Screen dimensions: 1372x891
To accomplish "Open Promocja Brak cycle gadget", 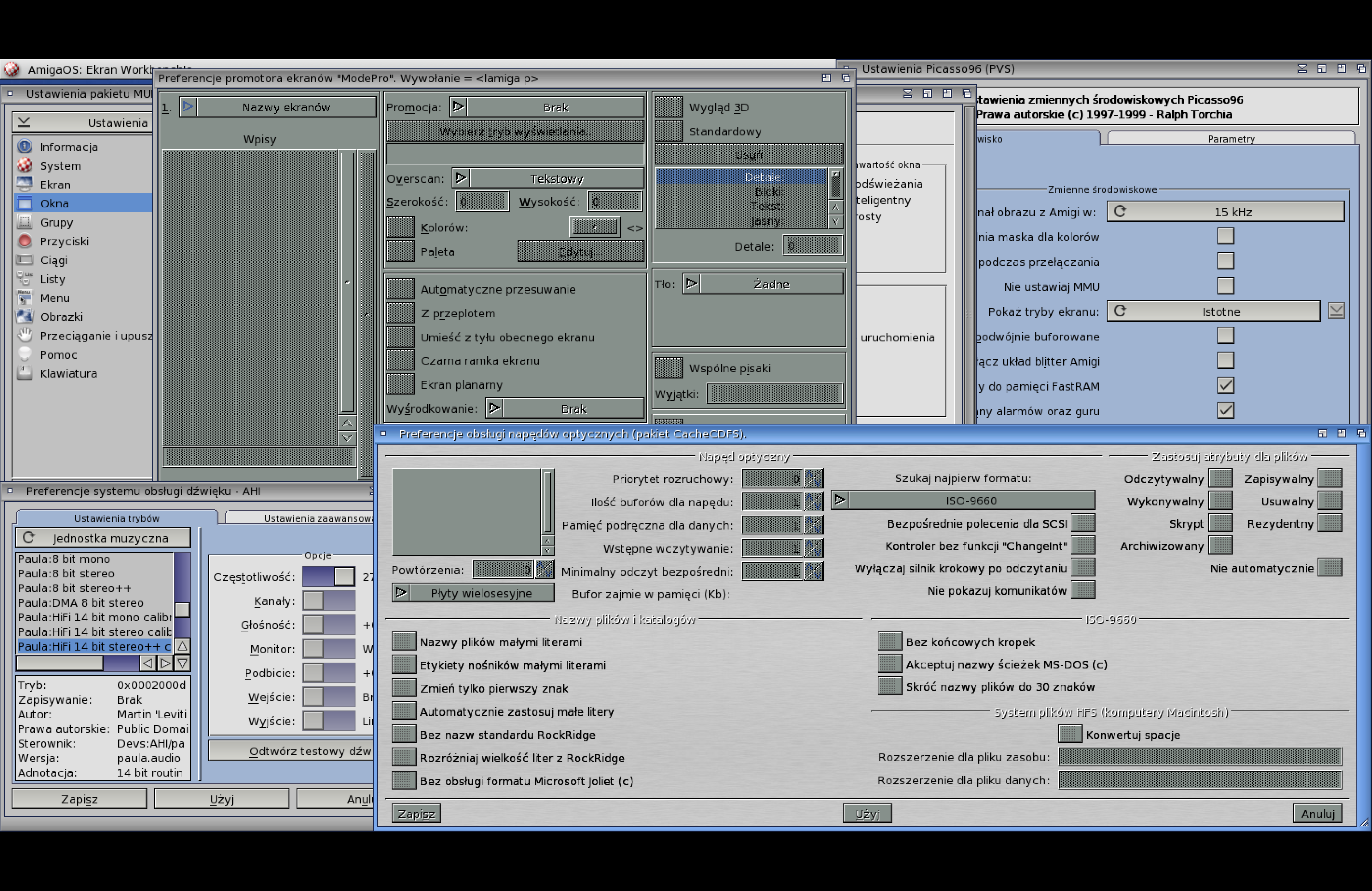I will click(x=547, y=107).
